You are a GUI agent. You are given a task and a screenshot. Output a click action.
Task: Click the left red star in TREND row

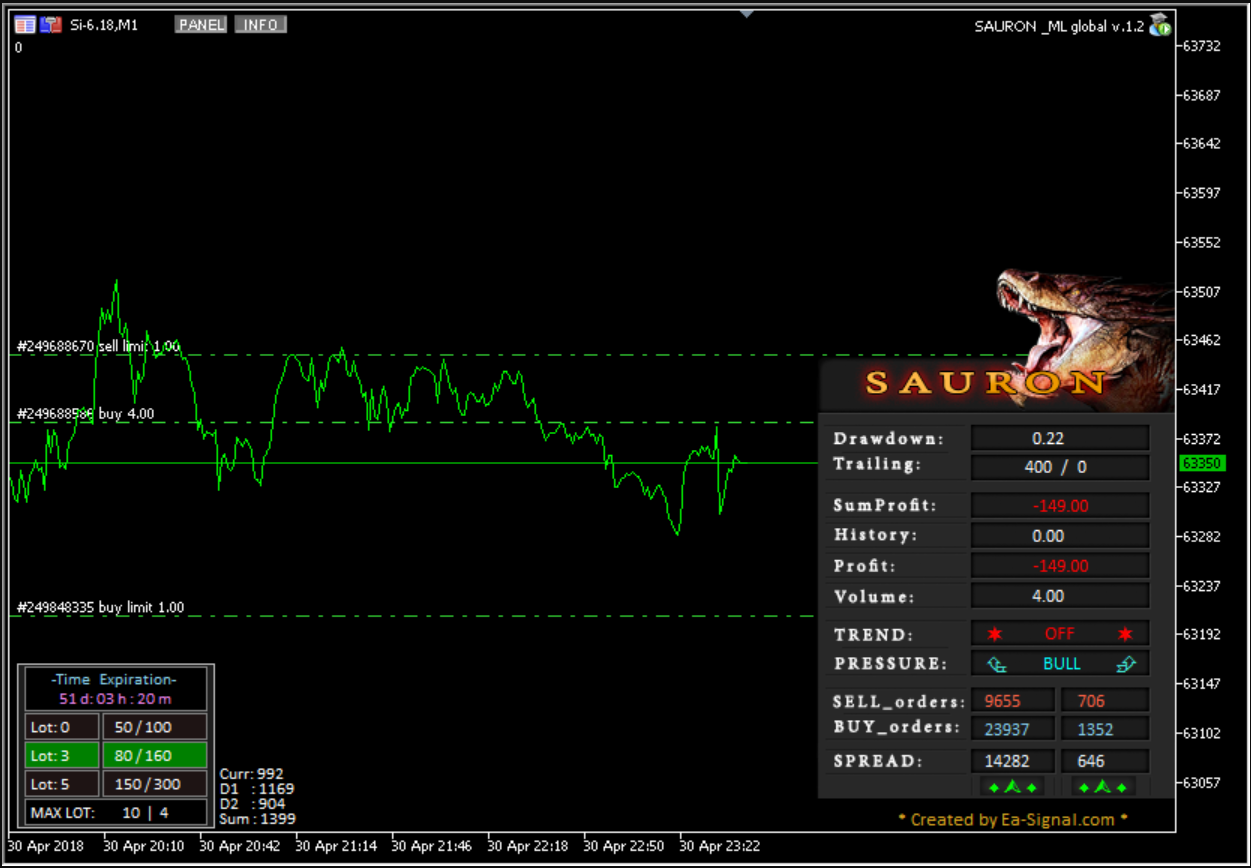[995, 634]
